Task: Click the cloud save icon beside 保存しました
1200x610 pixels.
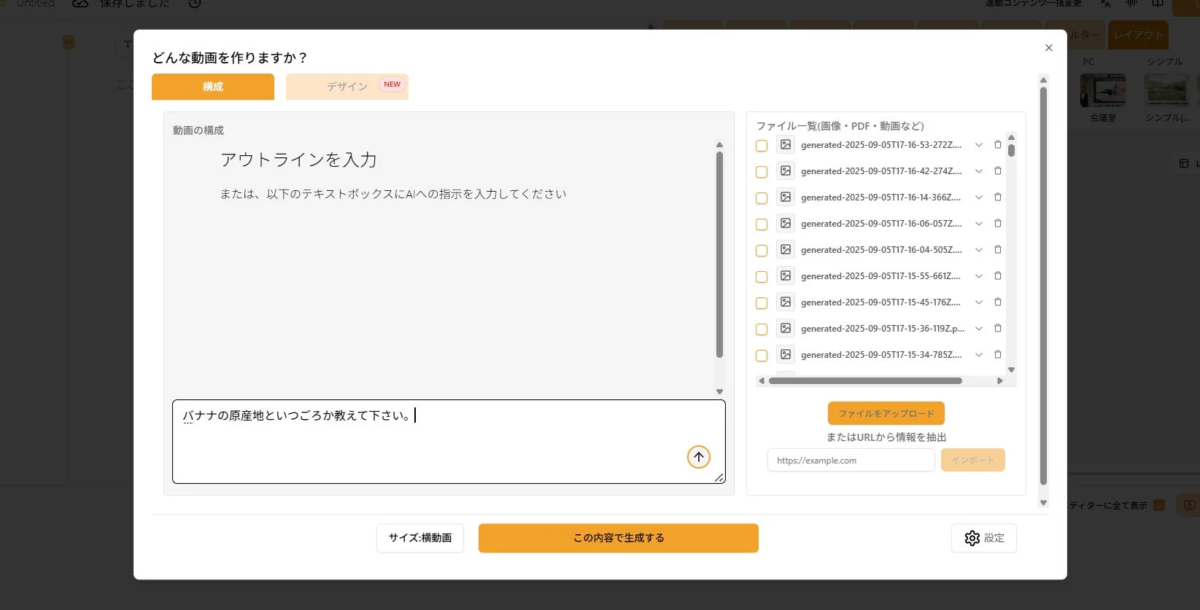Action: [81, 4]
